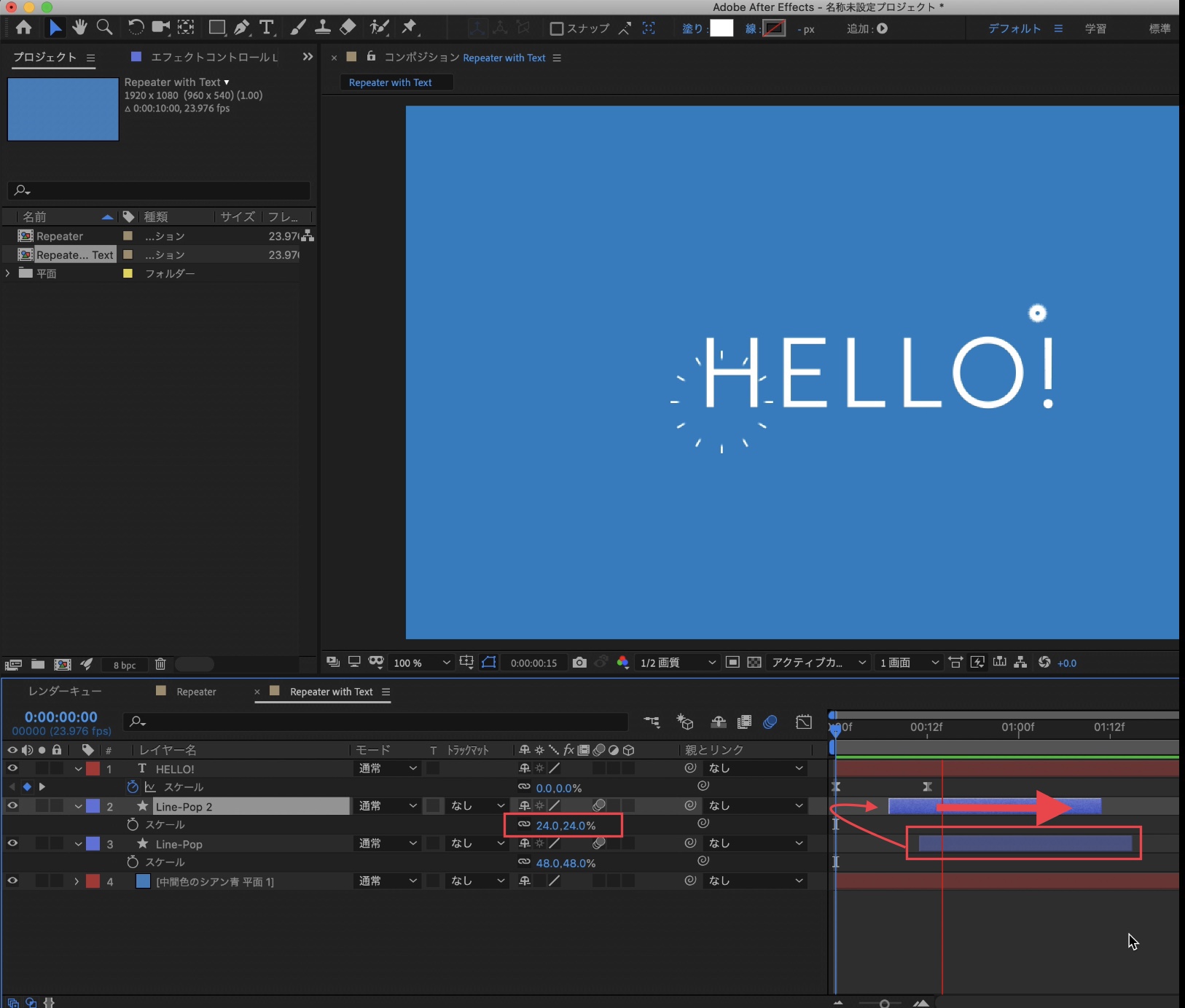Expand the 平面 folder in project
Viewport: 1185px width, 1008px height.
click(8, 273)
